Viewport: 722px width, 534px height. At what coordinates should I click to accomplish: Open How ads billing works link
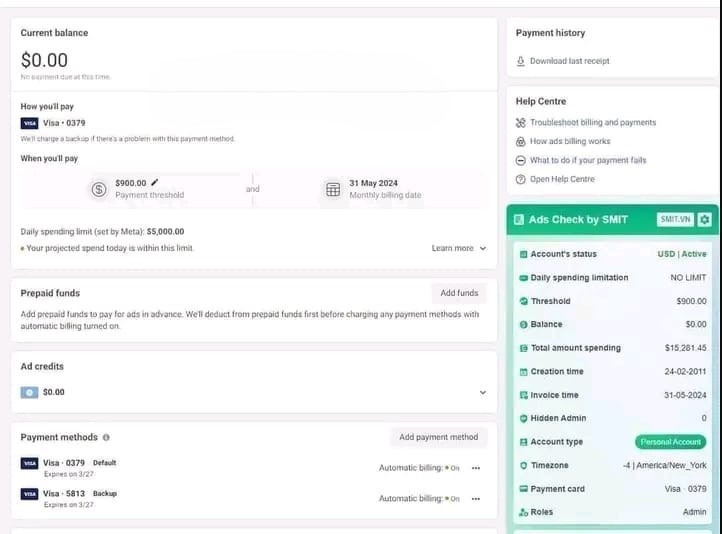[570, 142]
